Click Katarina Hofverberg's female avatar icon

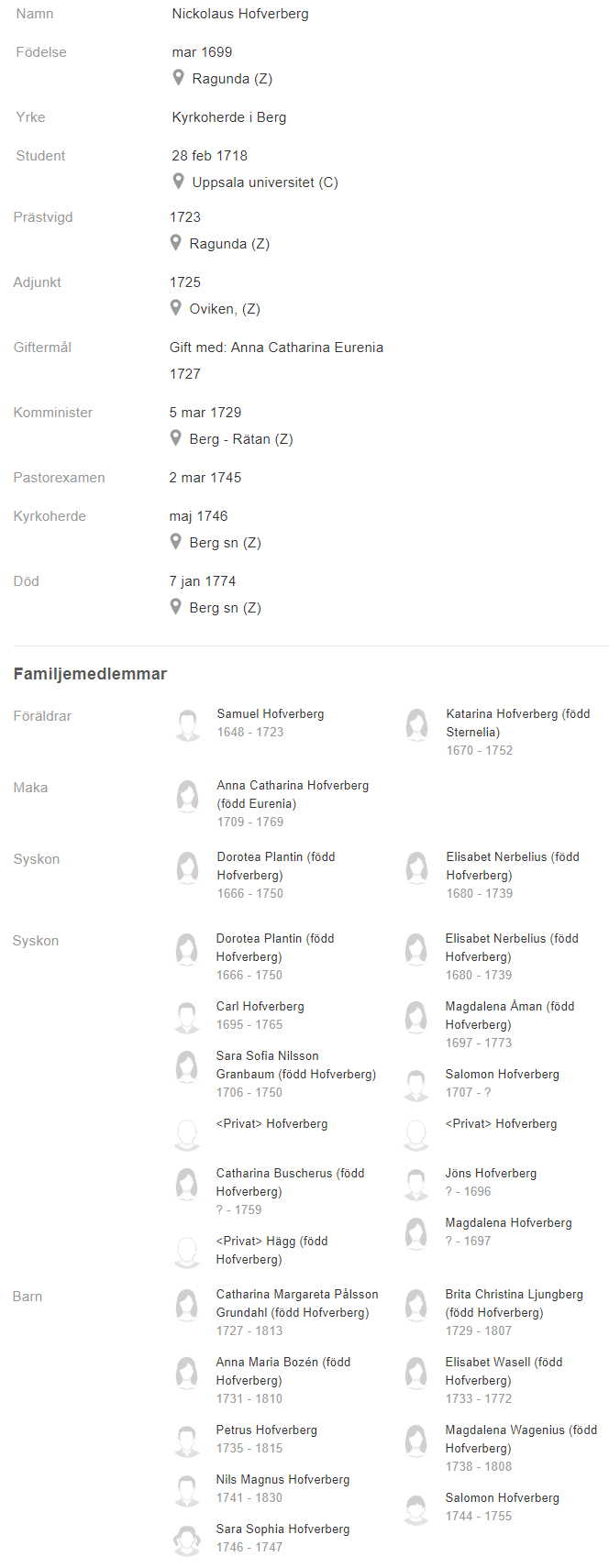click(417, 724)
